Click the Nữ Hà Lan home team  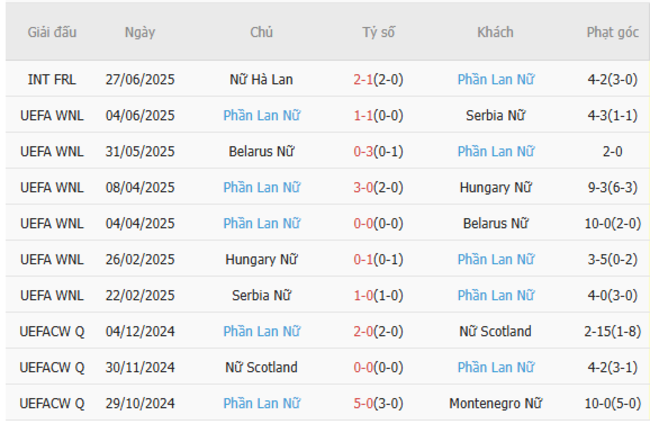[261, 79]
